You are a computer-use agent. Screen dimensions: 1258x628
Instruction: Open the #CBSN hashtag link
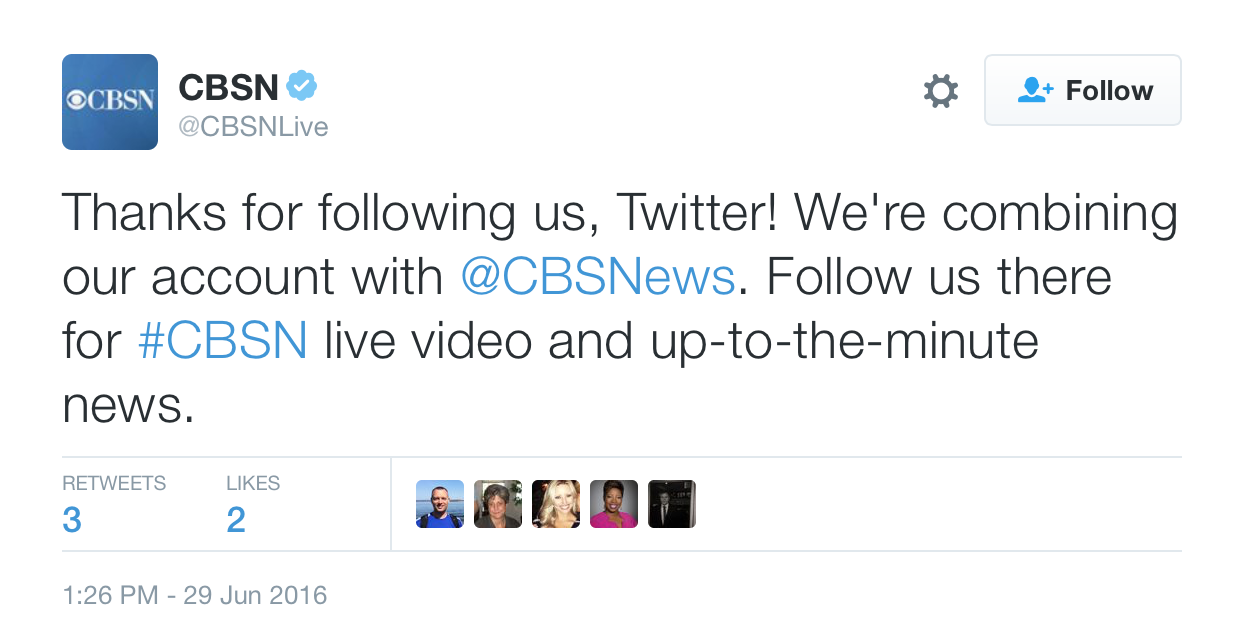(x=222, y=342)
